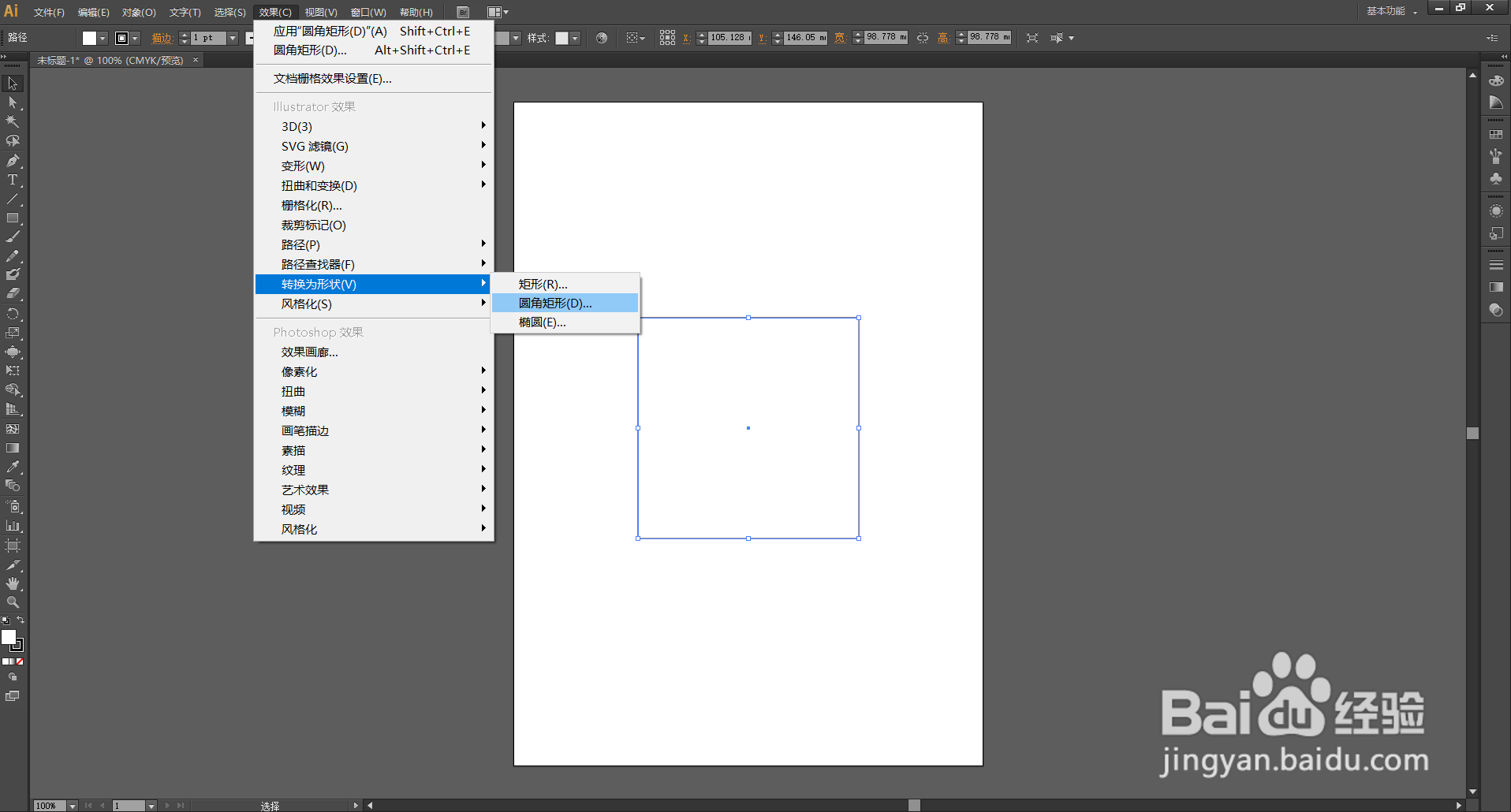Click the Recolor Artwork icon
The image size is (1511, 812).
(x=602, y=38)
